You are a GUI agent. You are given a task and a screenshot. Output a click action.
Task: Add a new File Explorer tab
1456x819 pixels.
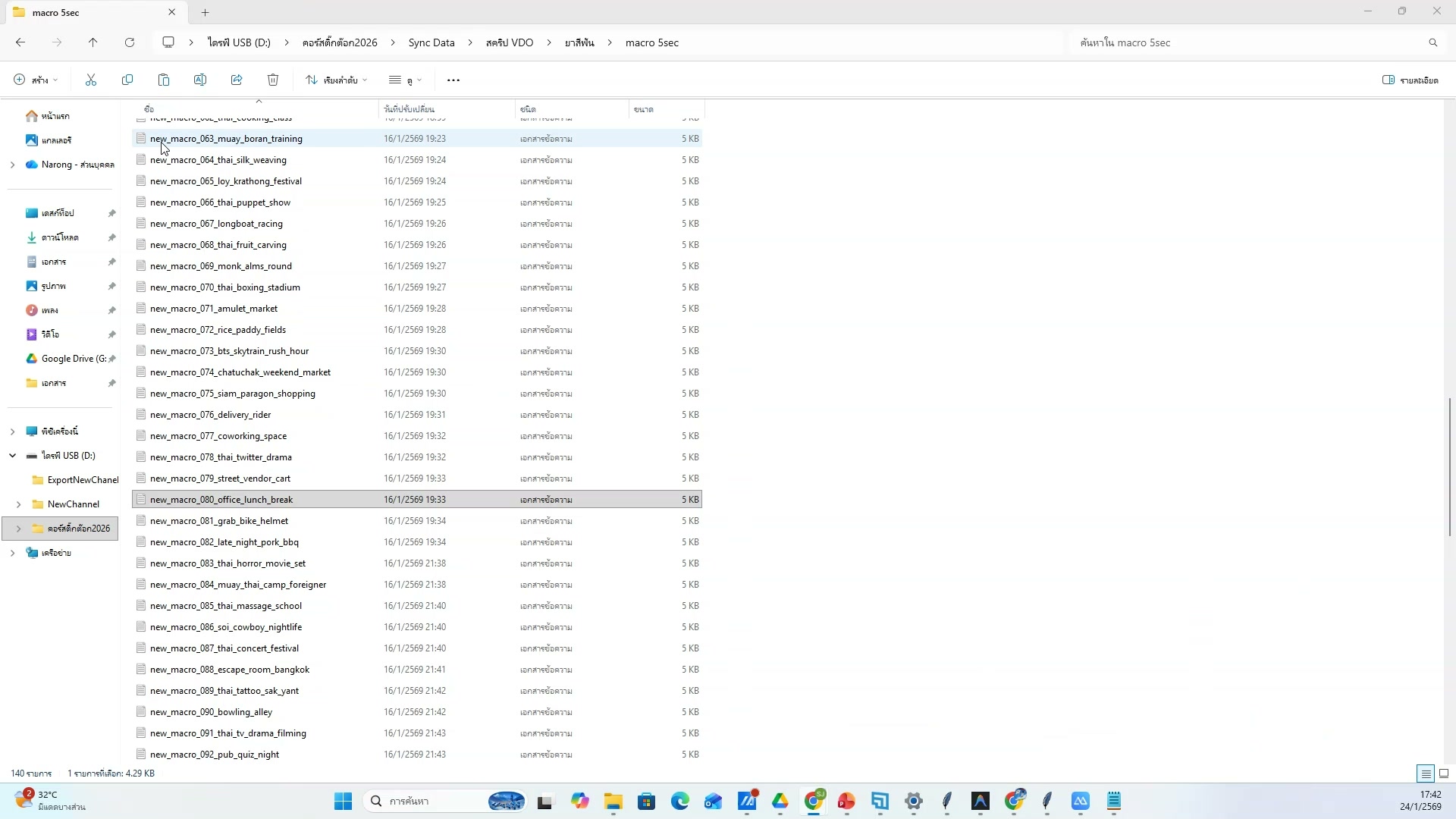(x=205, y=12)
